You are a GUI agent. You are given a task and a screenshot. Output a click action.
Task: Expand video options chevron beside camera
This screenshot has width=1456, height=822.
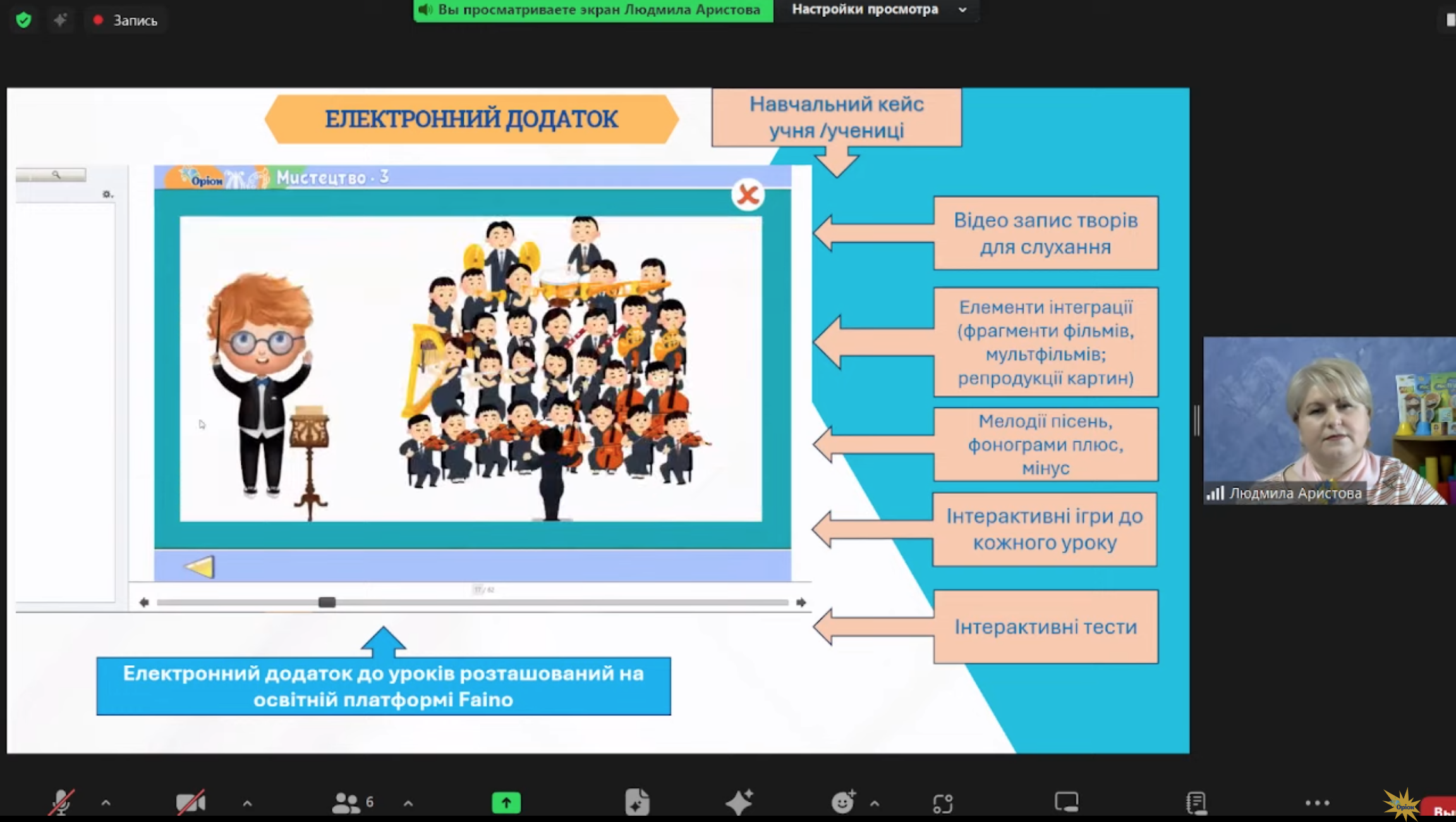(247, 803)
